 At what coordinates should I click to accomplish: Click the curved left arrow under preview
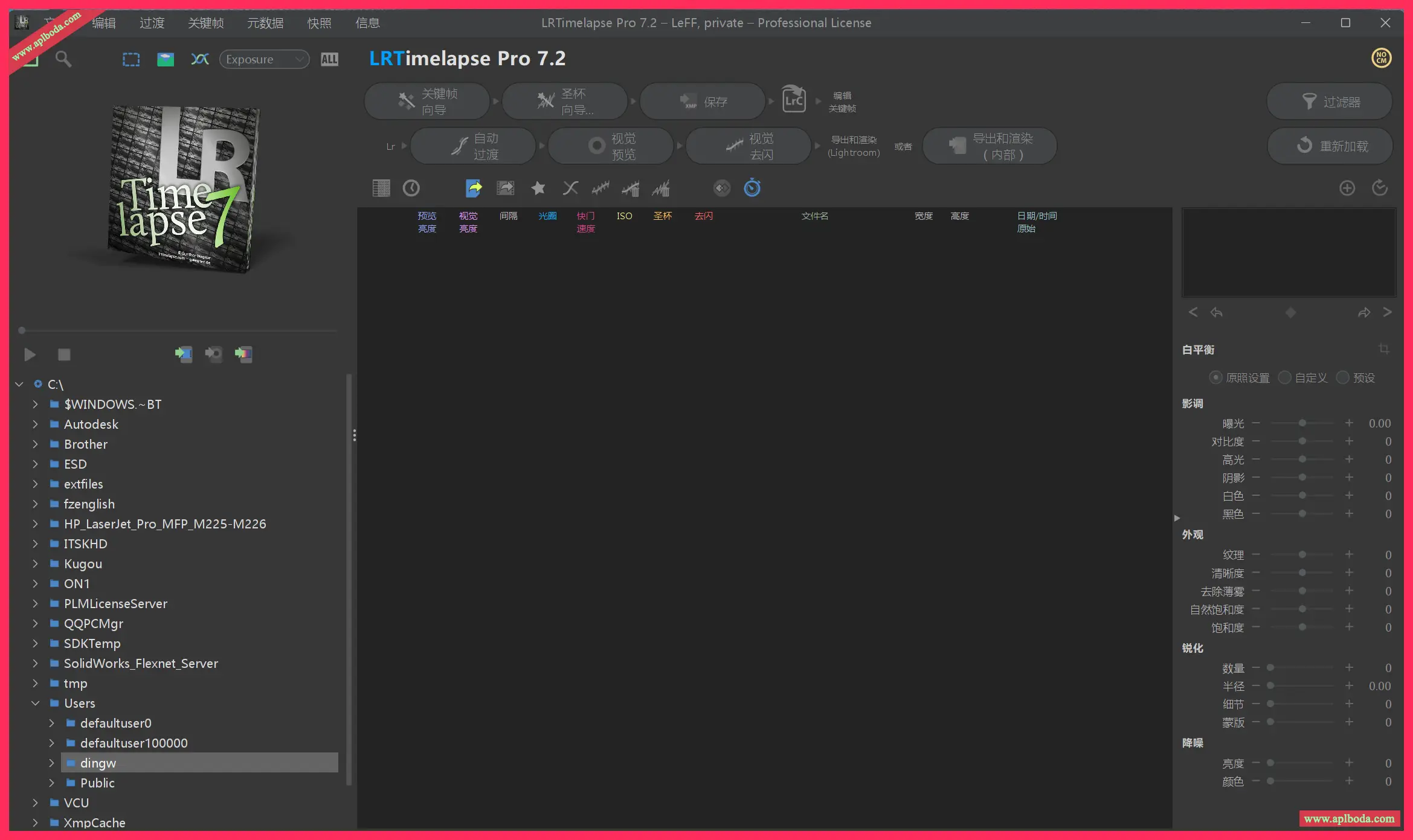coord(1216,312)
